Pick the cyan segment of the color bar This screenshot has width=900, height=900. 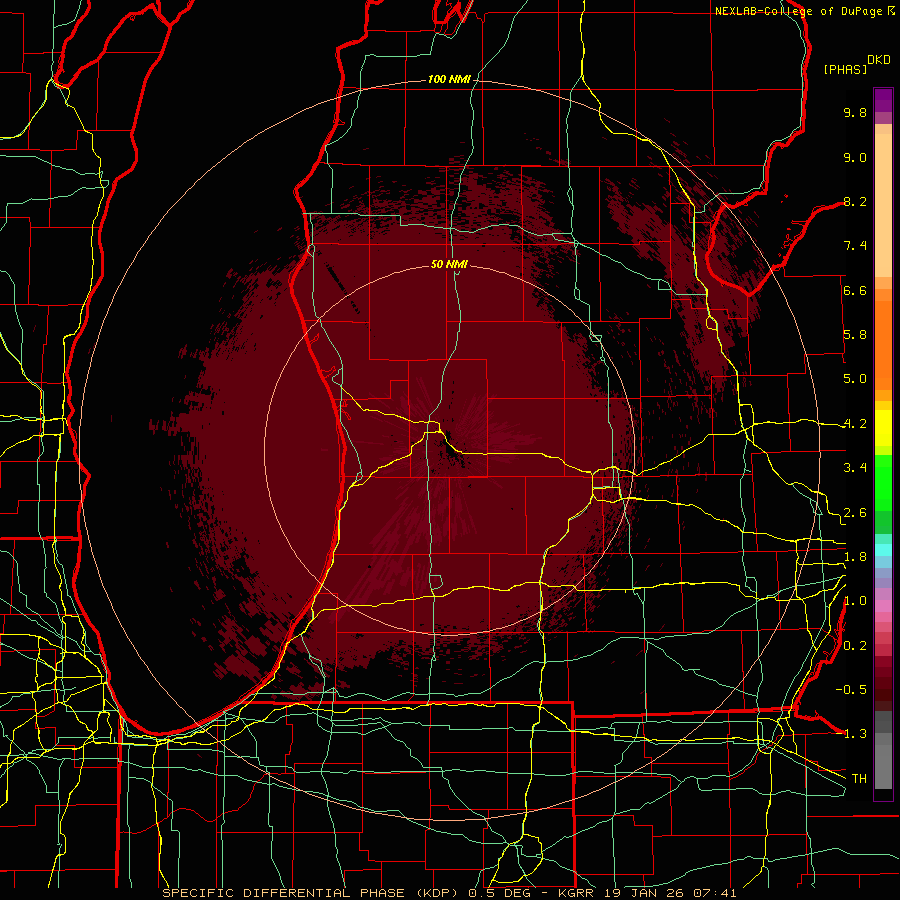click(883, 550)
